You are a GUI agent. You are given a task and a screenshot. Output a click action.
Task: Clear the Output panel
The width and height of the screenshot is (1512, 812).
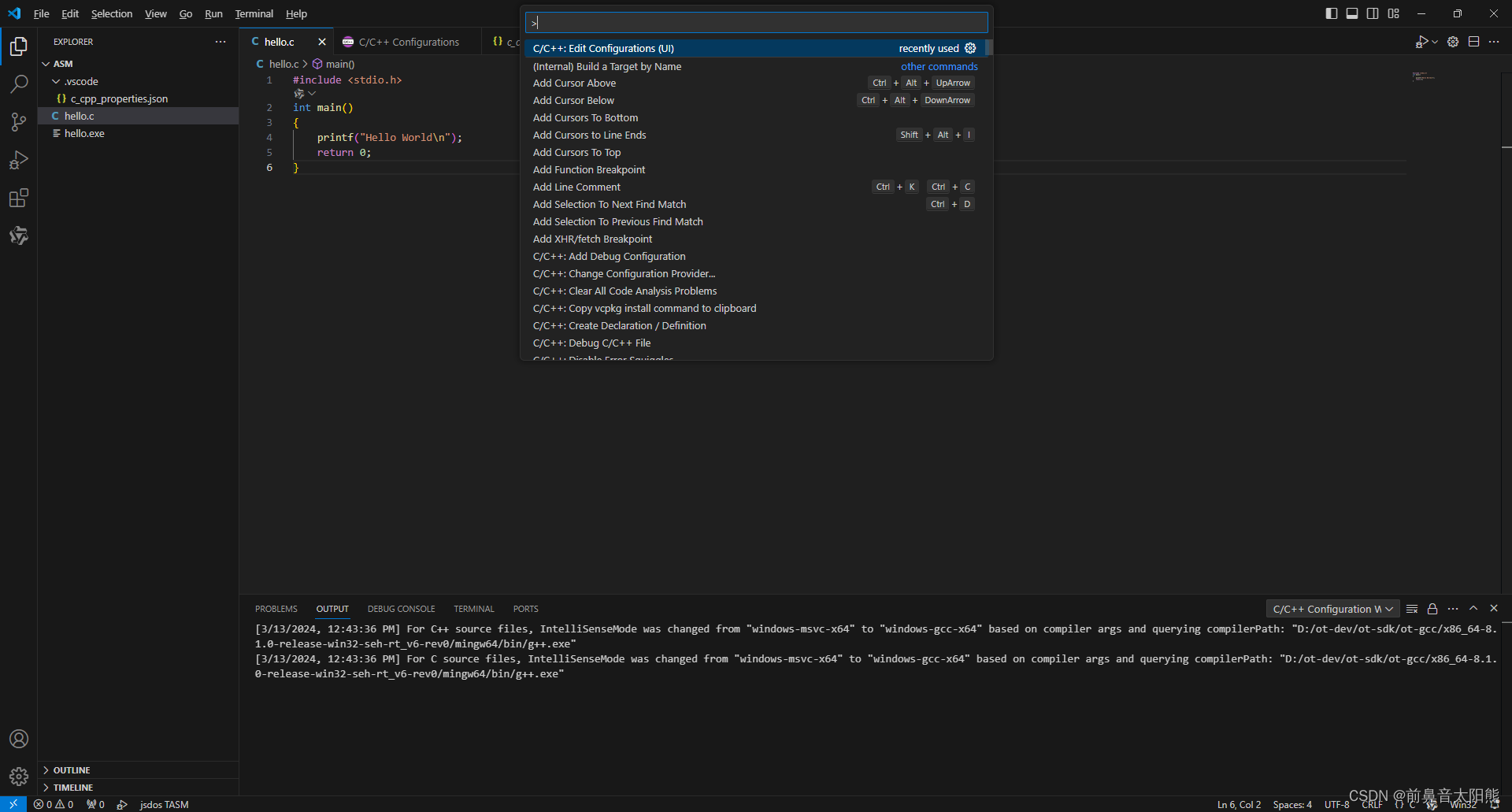pyautogui.click(x=1412, y=609)
